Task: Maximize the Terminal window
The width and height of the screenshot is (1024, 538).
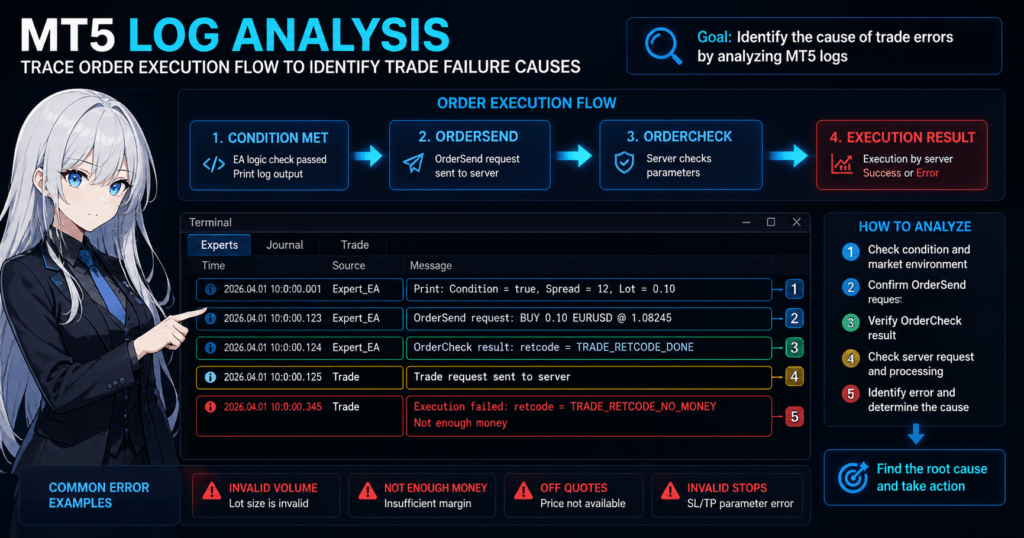Action: [771, 222]
